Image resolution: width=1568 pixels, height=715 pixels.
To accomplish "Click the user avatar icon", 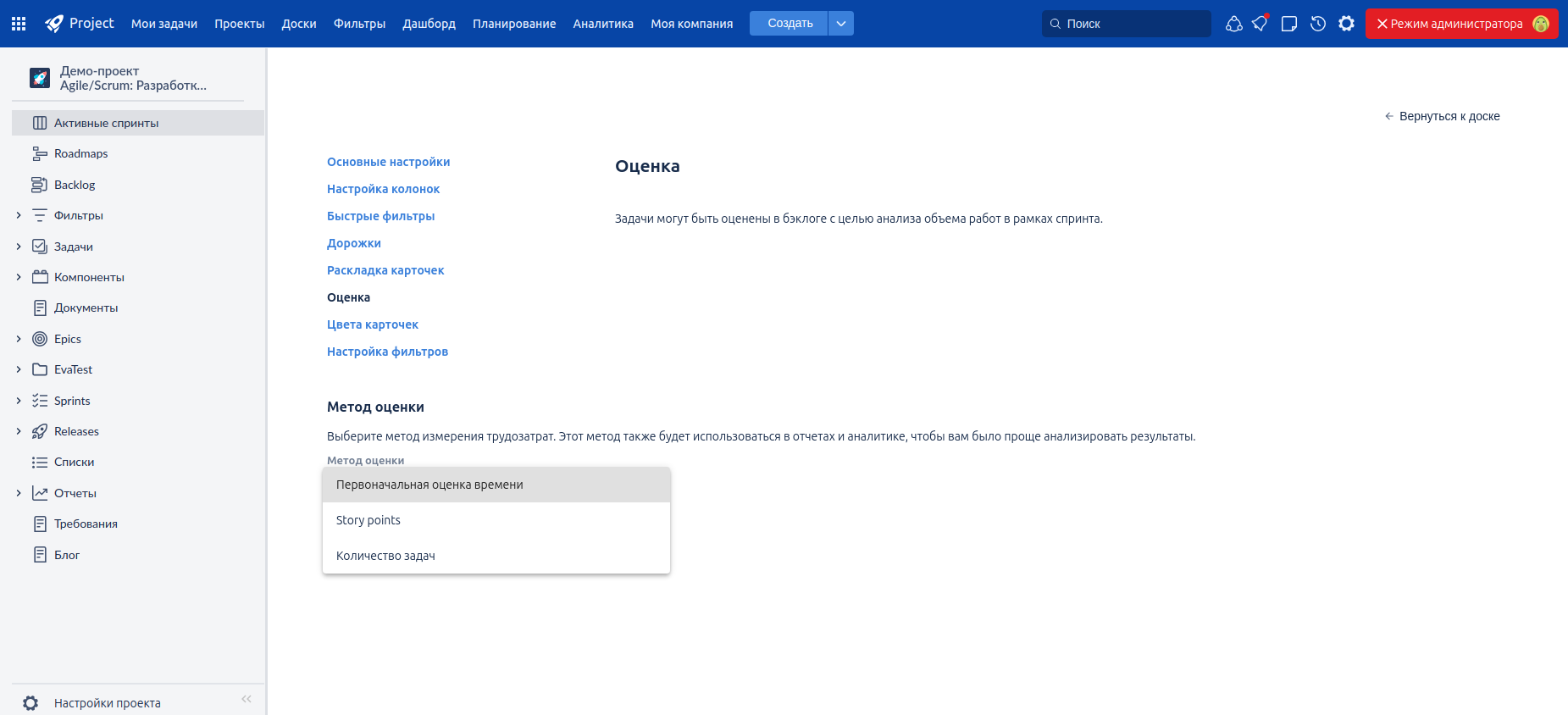I will [1541, 24].
